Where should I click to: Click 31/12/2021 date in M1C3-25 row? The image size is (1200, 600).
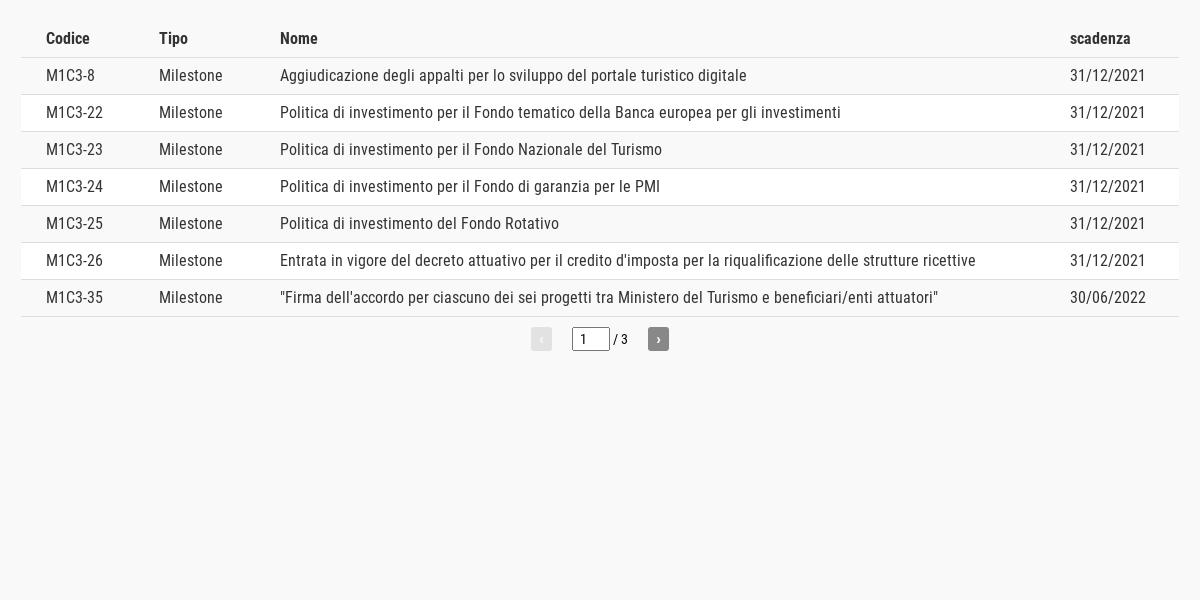pos(1108,224)
